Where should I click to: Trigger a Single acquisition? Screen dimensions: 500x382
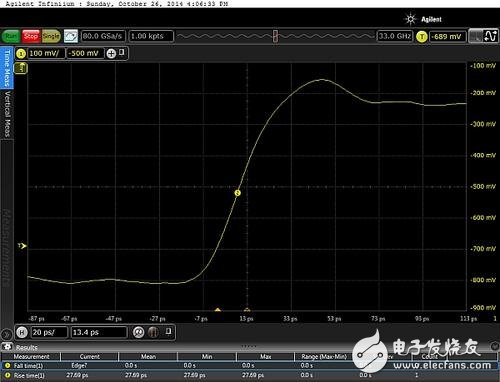(x=51, y=36)
